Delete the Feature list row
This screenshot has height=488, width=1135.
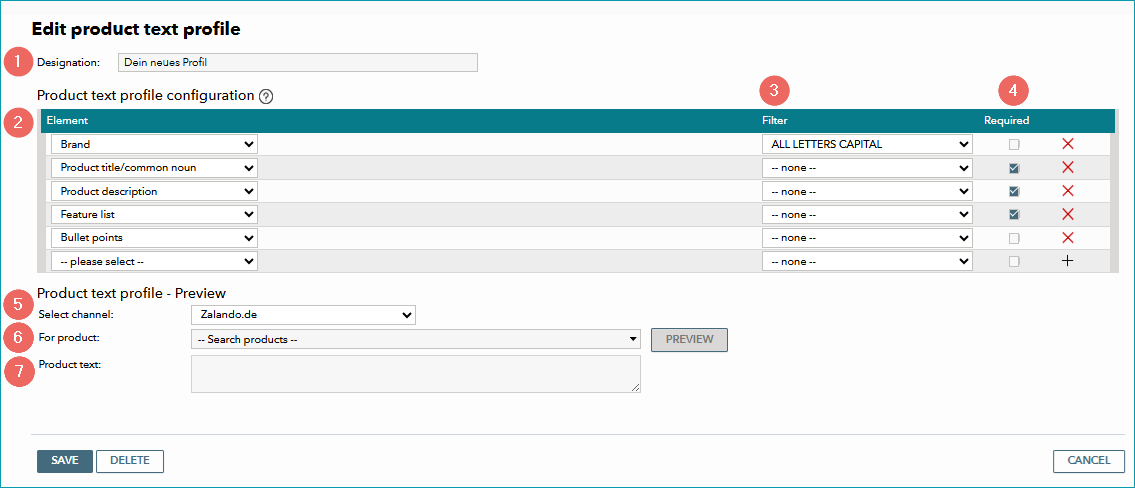[x=1067, y=214]
